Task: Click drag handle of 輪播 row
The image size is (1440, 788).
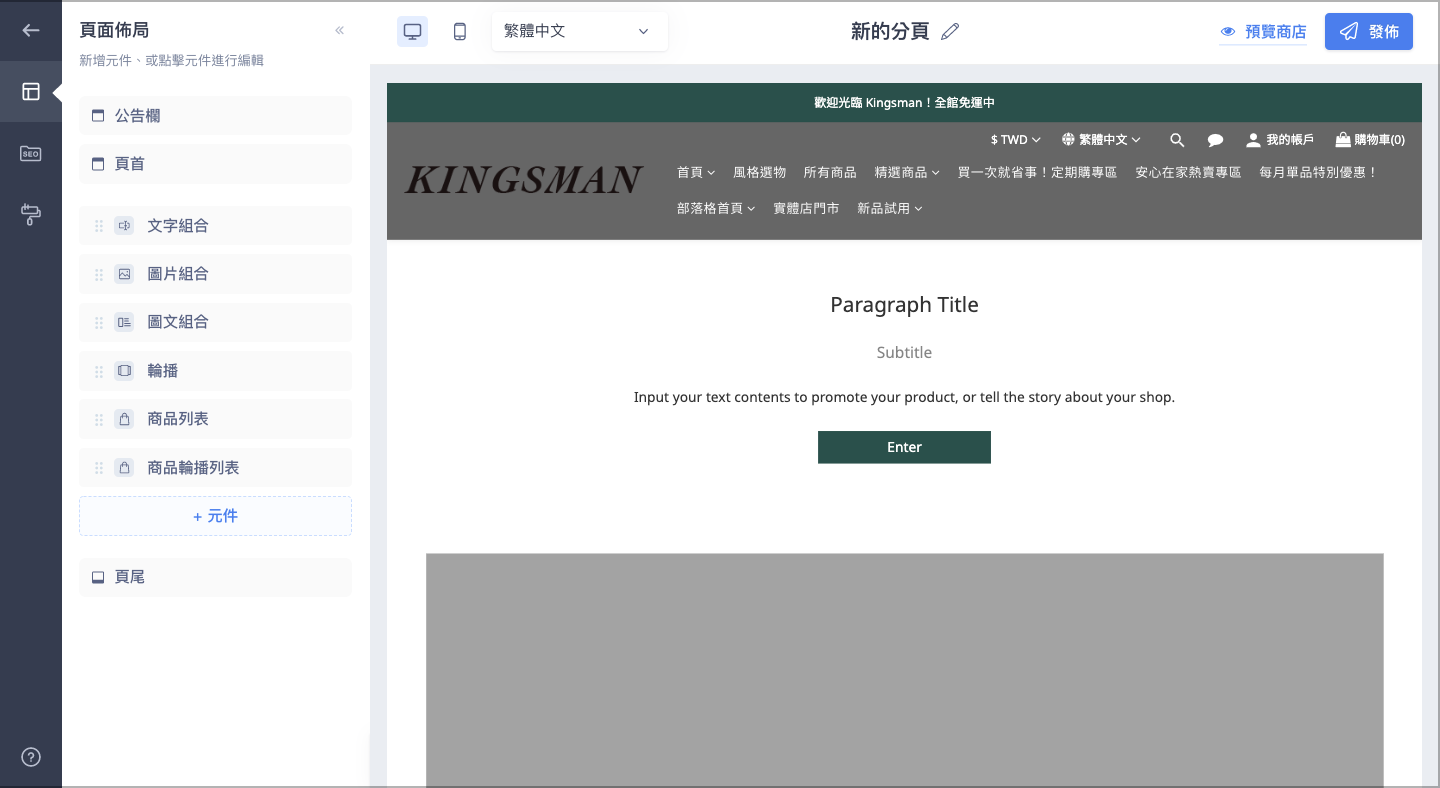Action: coord(99,371)
